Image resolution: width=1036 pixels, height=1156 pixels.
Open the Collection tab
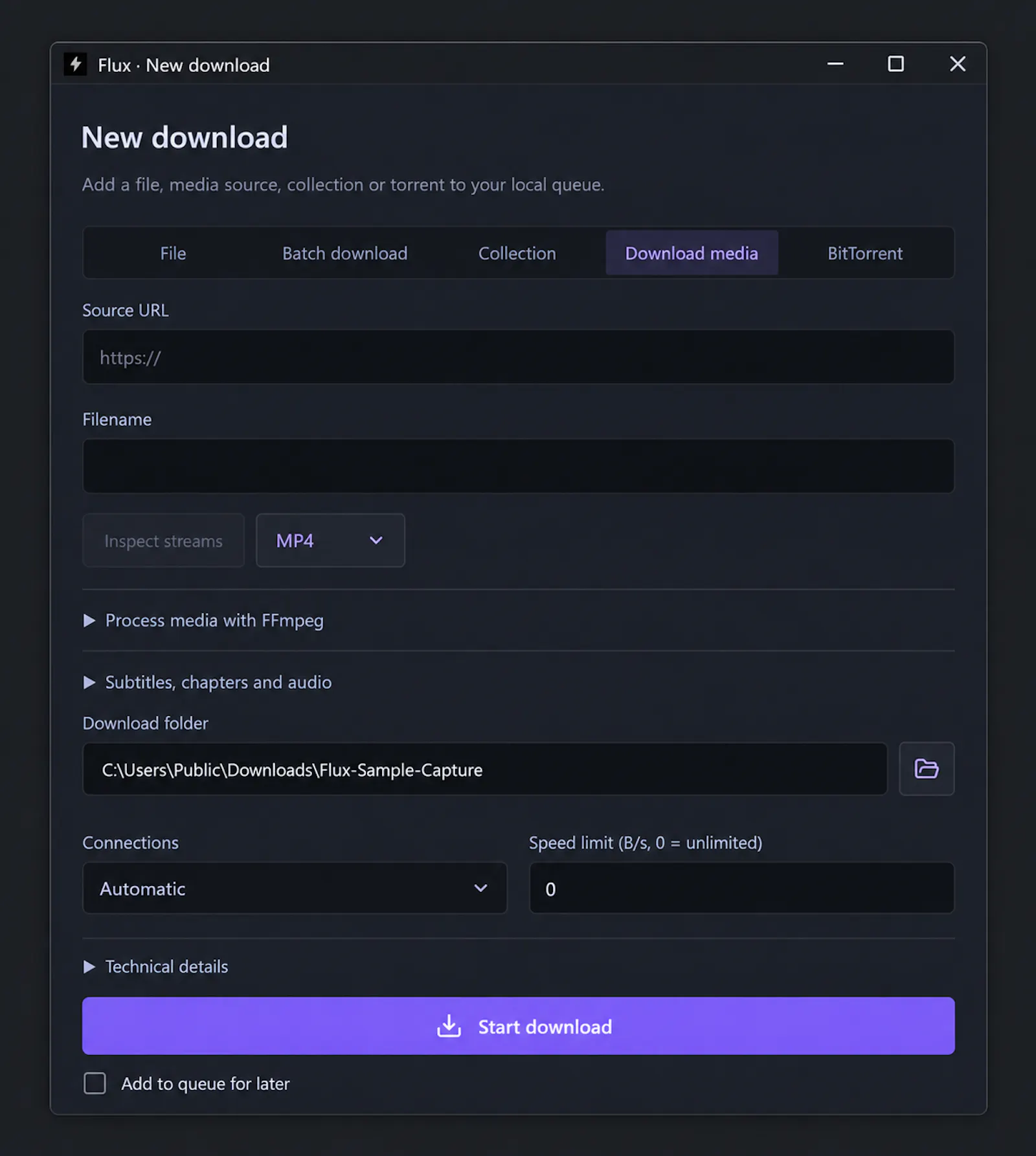[x=517, y=253]
